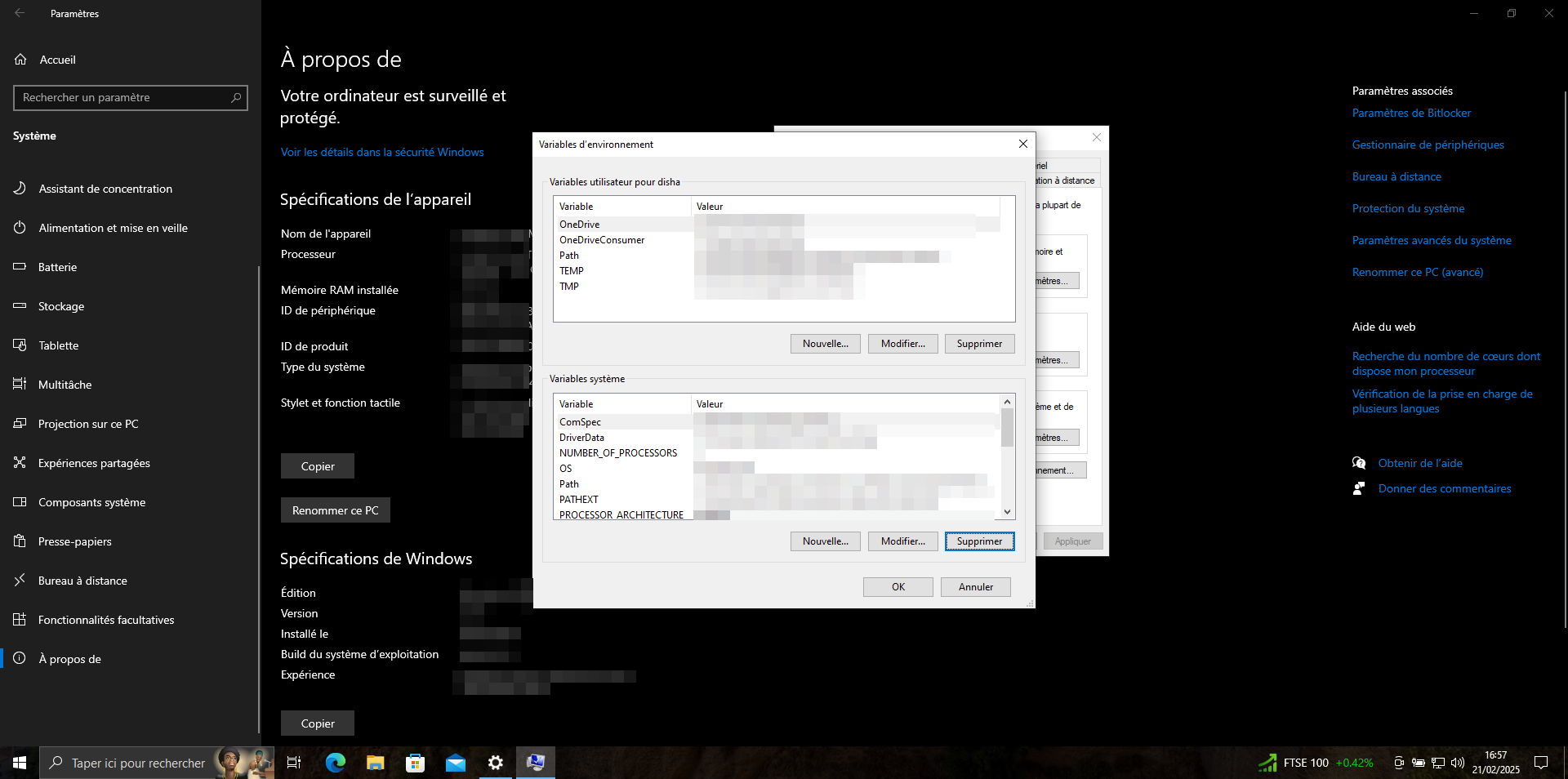
Task: Click Renommer ce PC button
Action: point(336,510)
